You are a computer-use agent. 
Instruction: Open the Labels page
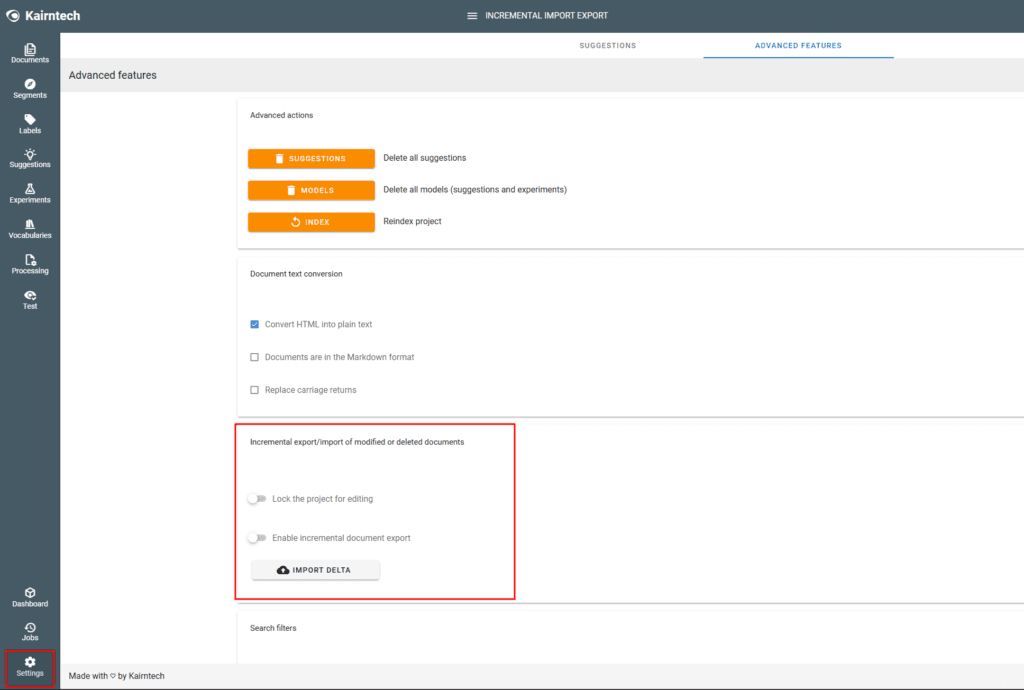(x=30, y=124)
